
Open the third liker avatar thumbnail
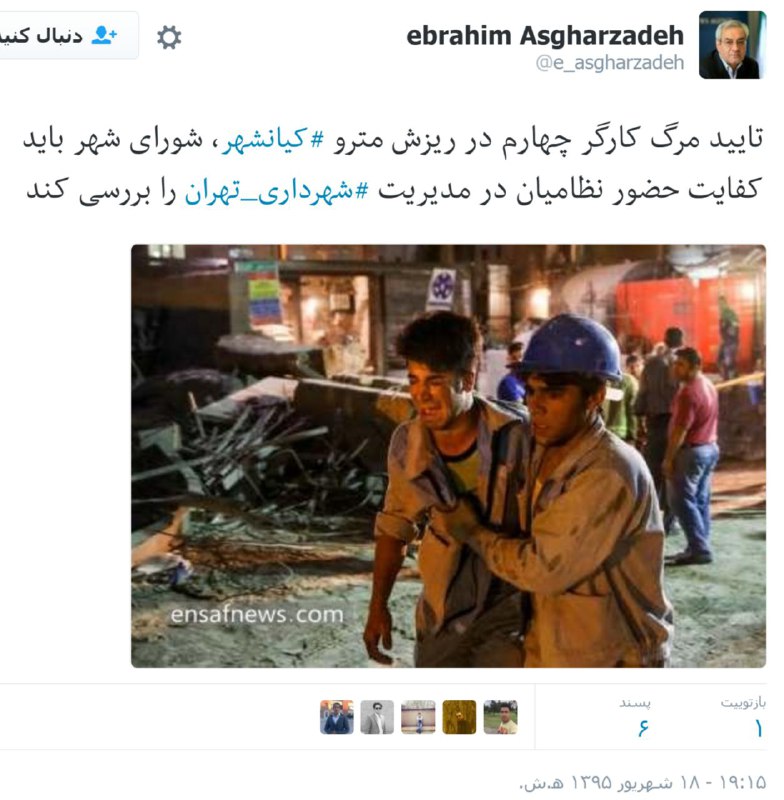click(418, 717)
